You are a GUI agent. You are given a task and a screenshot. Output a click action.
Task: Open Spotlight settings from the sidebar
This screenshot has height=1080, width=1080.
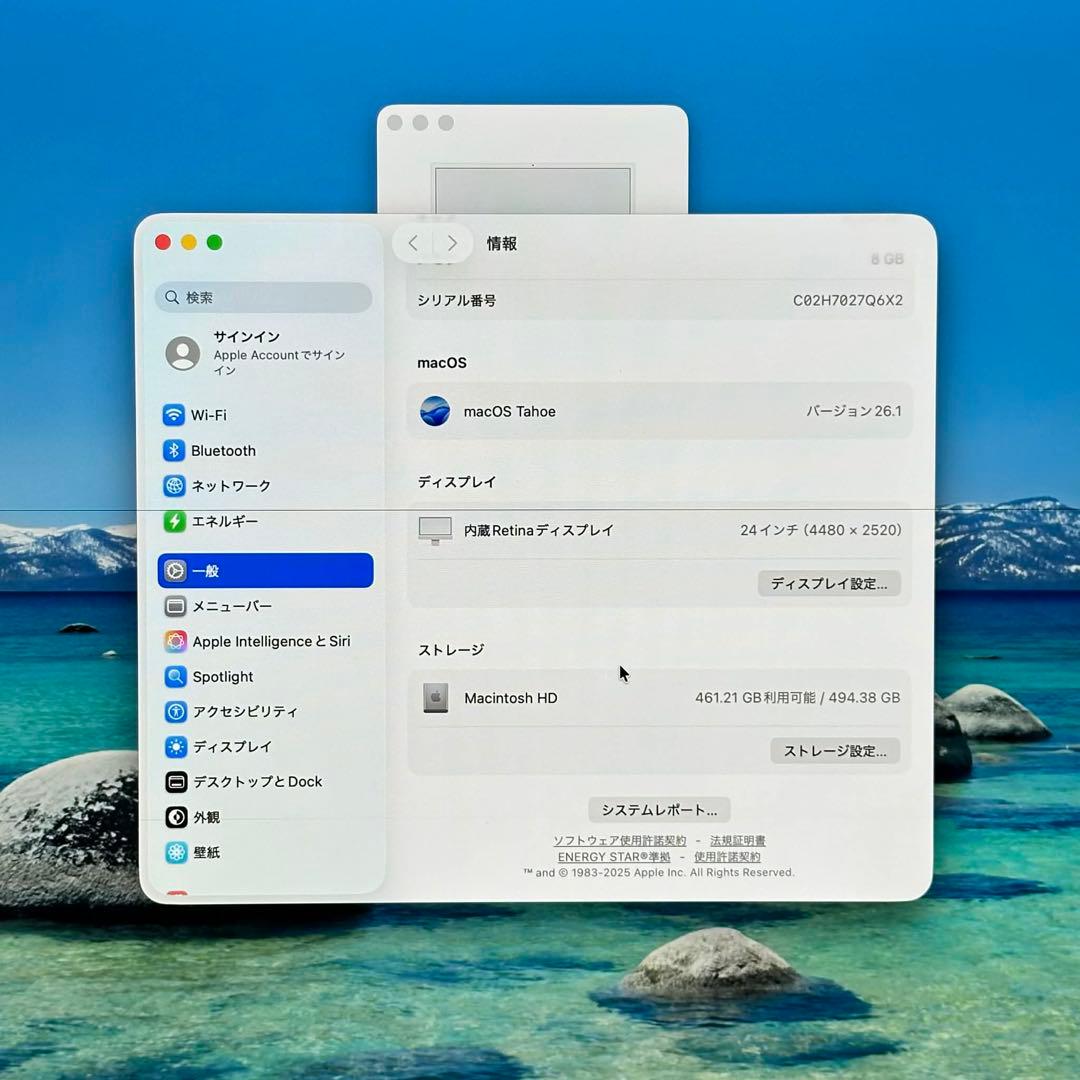177,676
